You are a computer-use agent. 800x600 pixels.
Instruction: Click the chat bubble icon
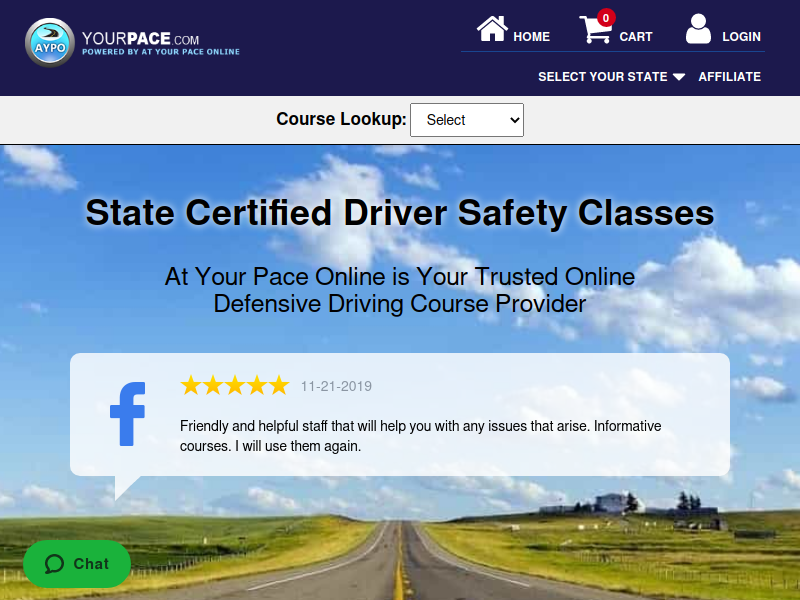click(x=54, y=564)
